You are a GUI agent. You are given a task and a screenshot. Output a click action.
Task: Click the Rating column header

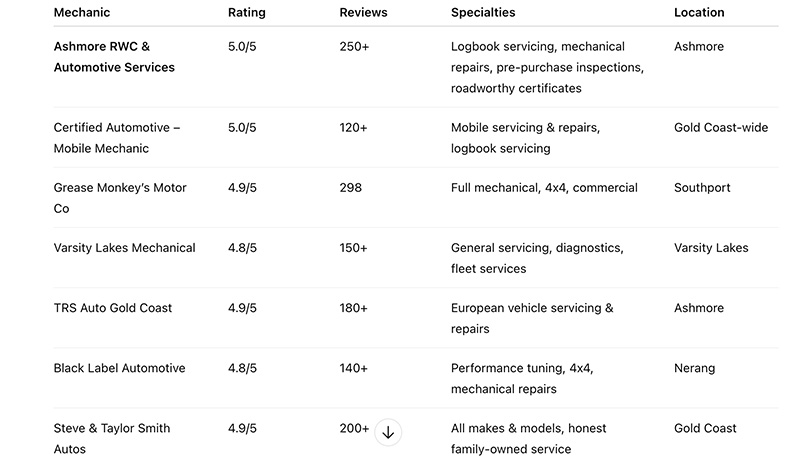coord(246,12)
